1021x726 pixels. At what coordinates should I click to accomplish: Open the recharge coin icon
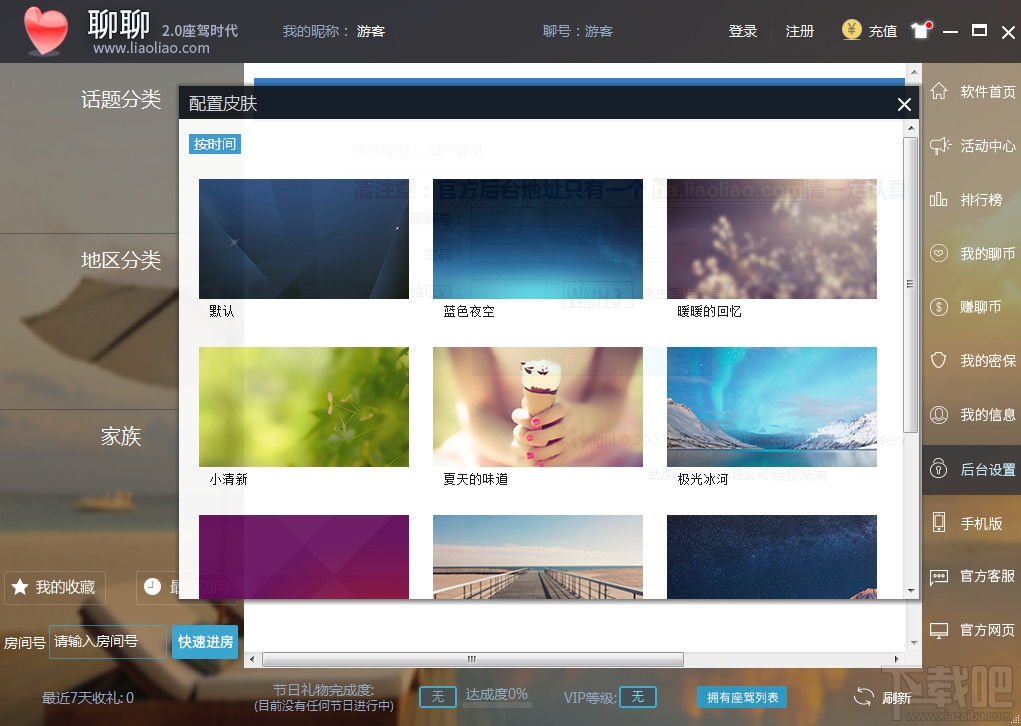pos(852,29)
